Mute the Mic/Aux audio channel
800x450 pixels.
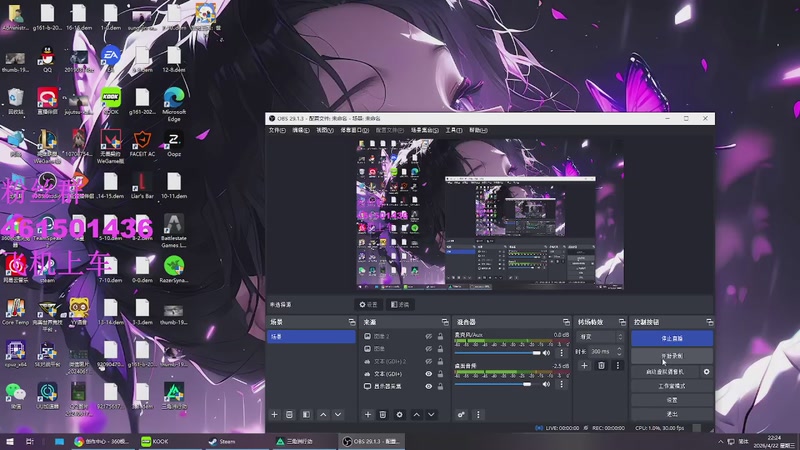(546, 353)
